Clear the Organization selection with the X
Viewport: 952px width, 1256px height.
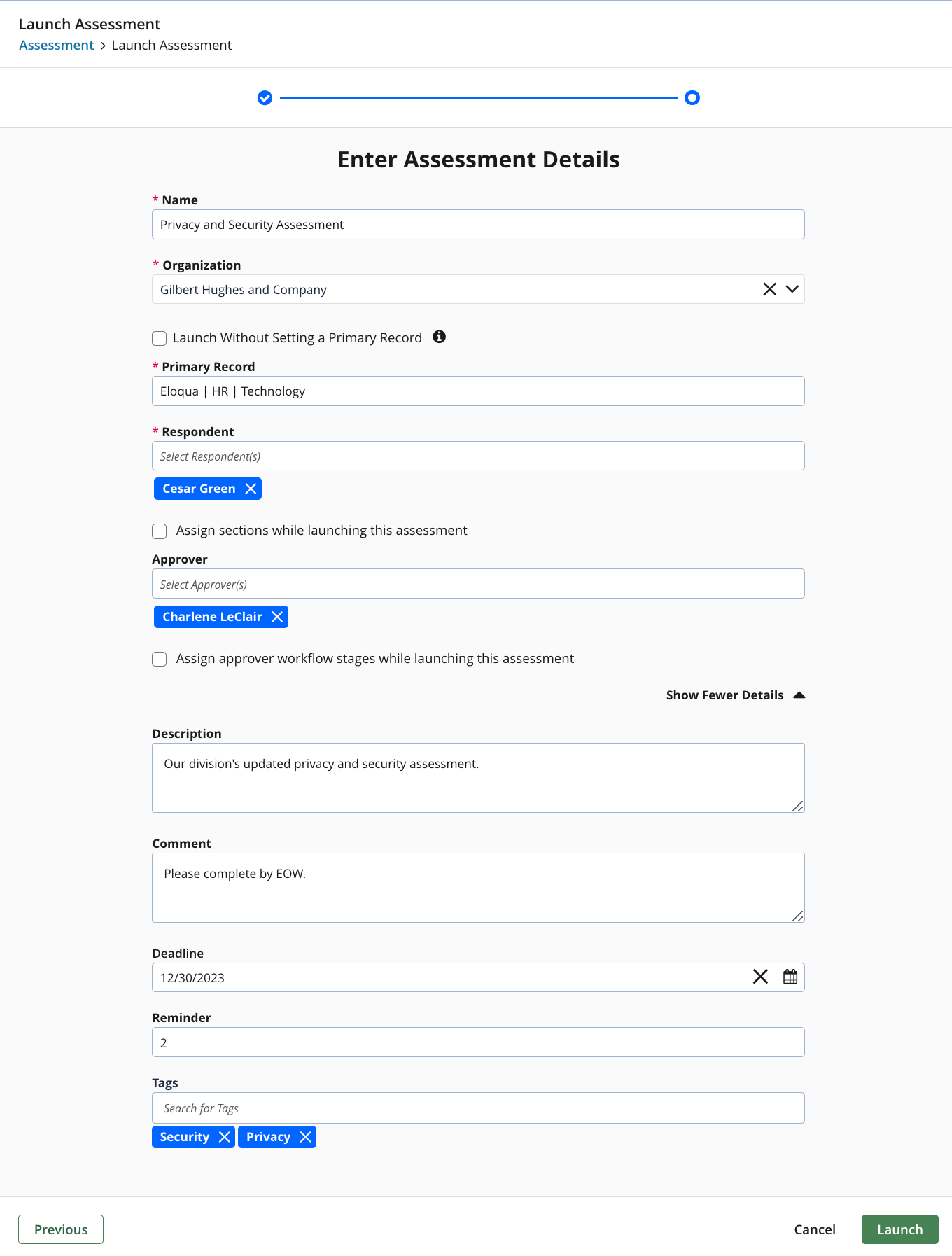tap(769, 288)
